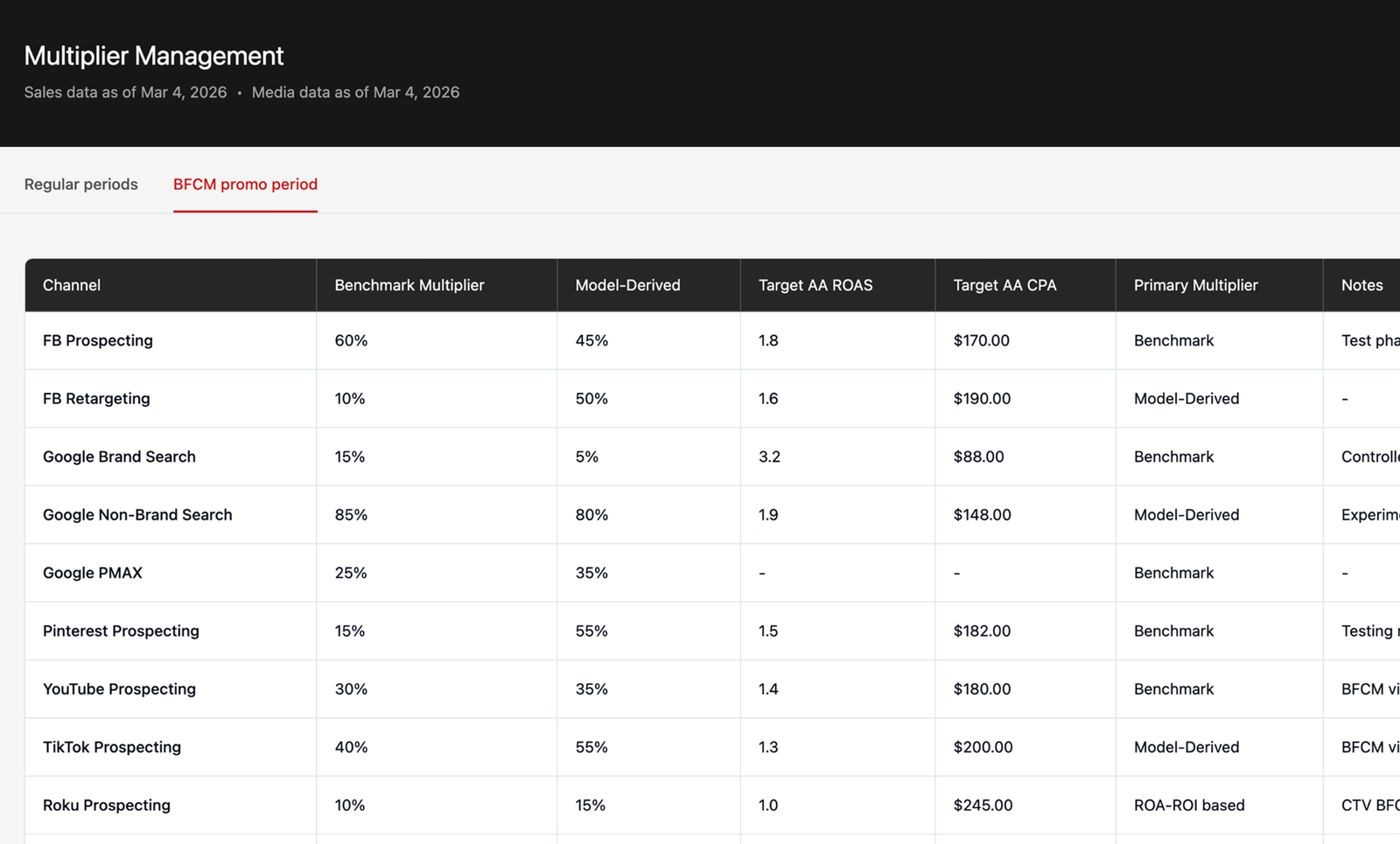Click the Google Brand Search row label
The width and height of the screenshot is (1400, 844).
tap(119, 457)
